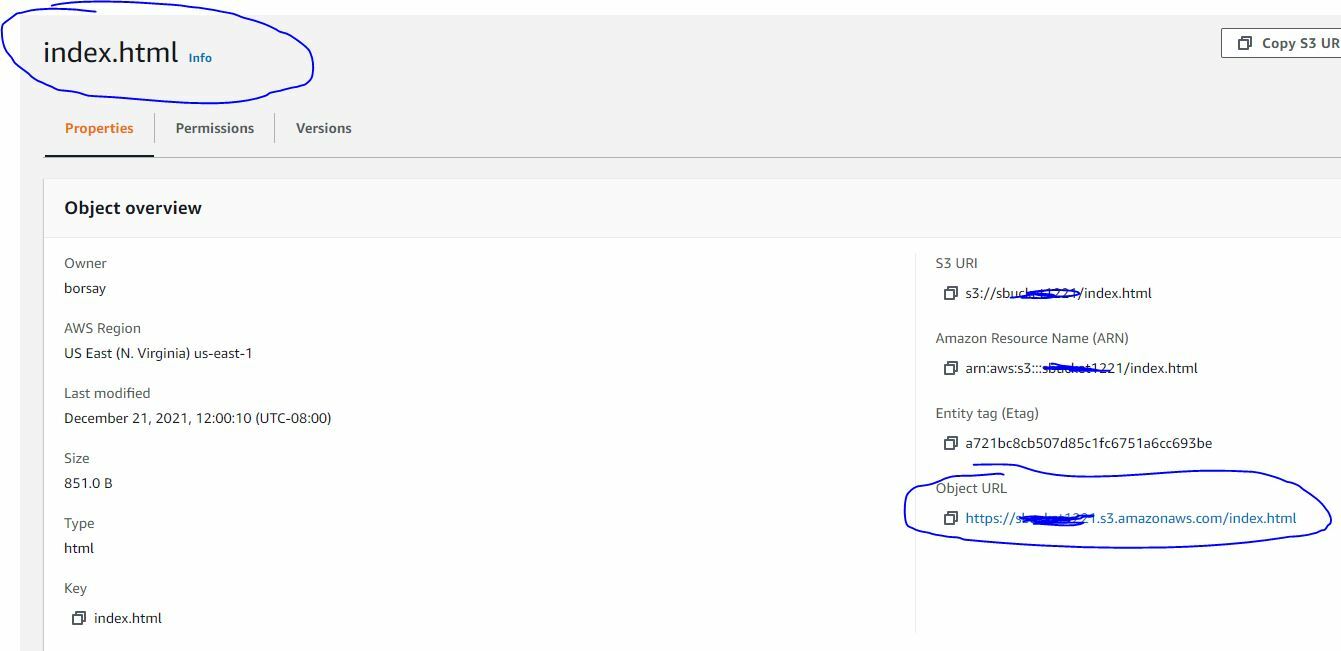1341x651 pixels.
Task: Click the s3:// URI path text
Action: tap(1058, 293)
